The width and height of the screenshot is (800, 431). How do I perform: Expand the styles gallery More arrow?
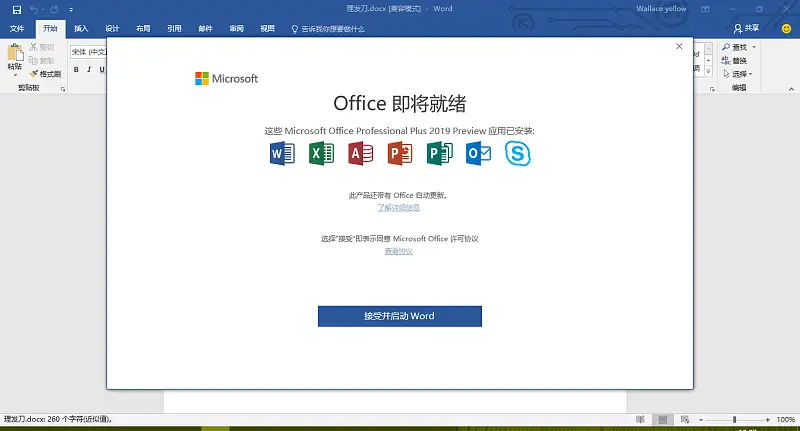[708, 72]
